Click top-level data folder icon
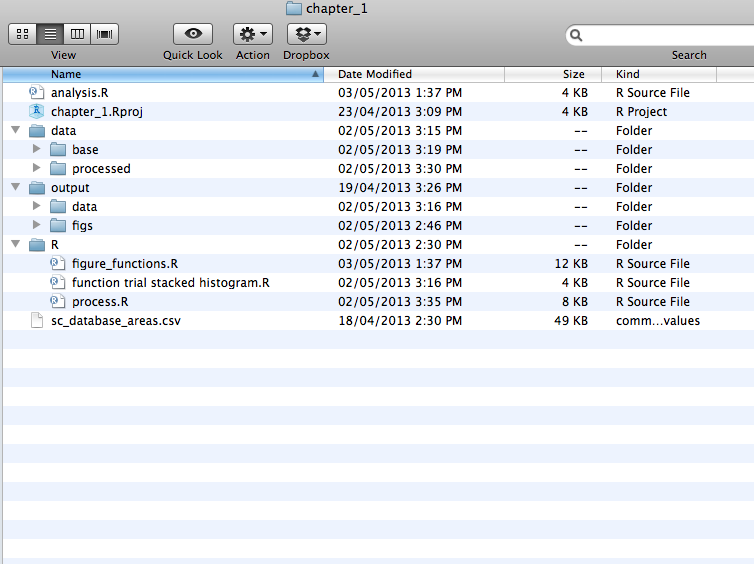Screen dimensions: 754x564 point(37,131)
